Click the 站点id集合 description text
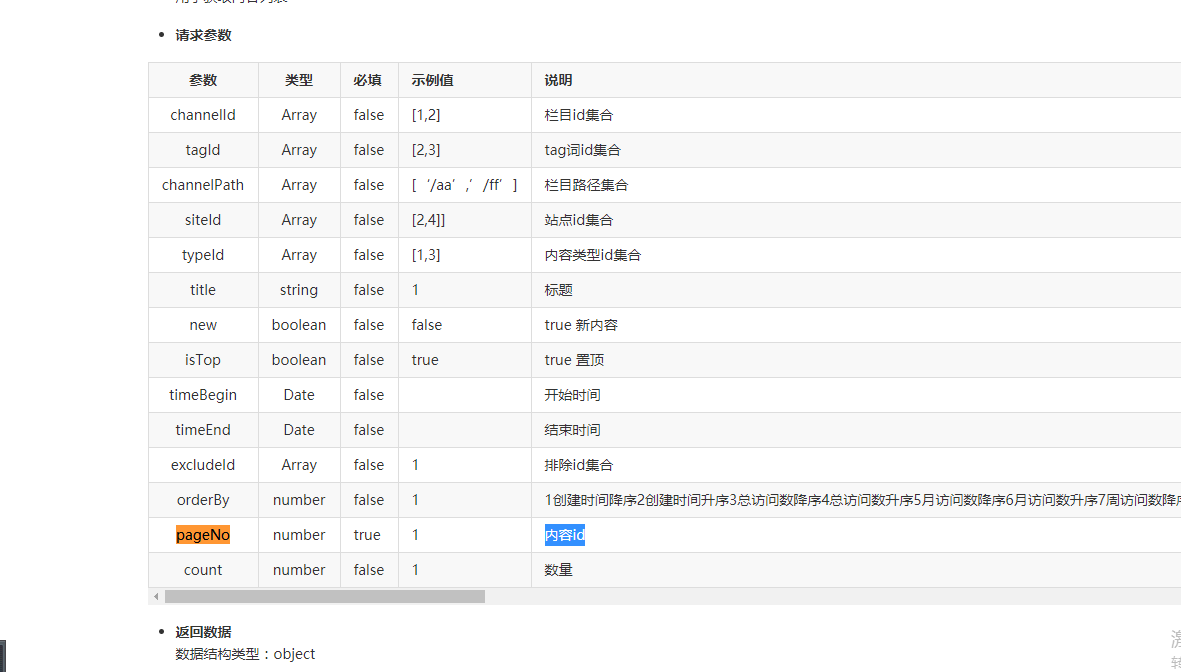Image resolution: width=1181 pixels, height=672 pixels. click(579, 220)
